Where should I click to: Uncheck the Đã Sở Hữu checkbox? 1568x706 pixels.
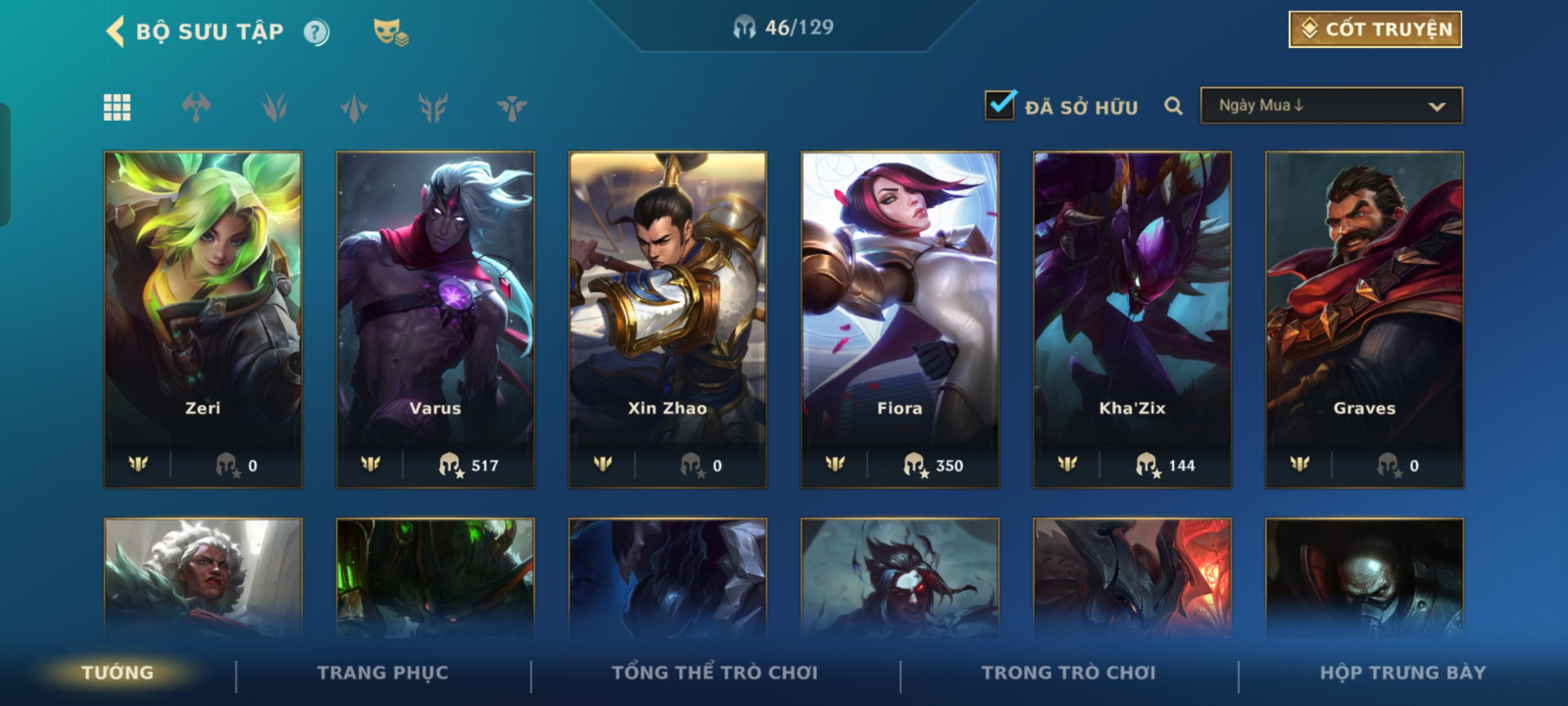click(1000, 105)
